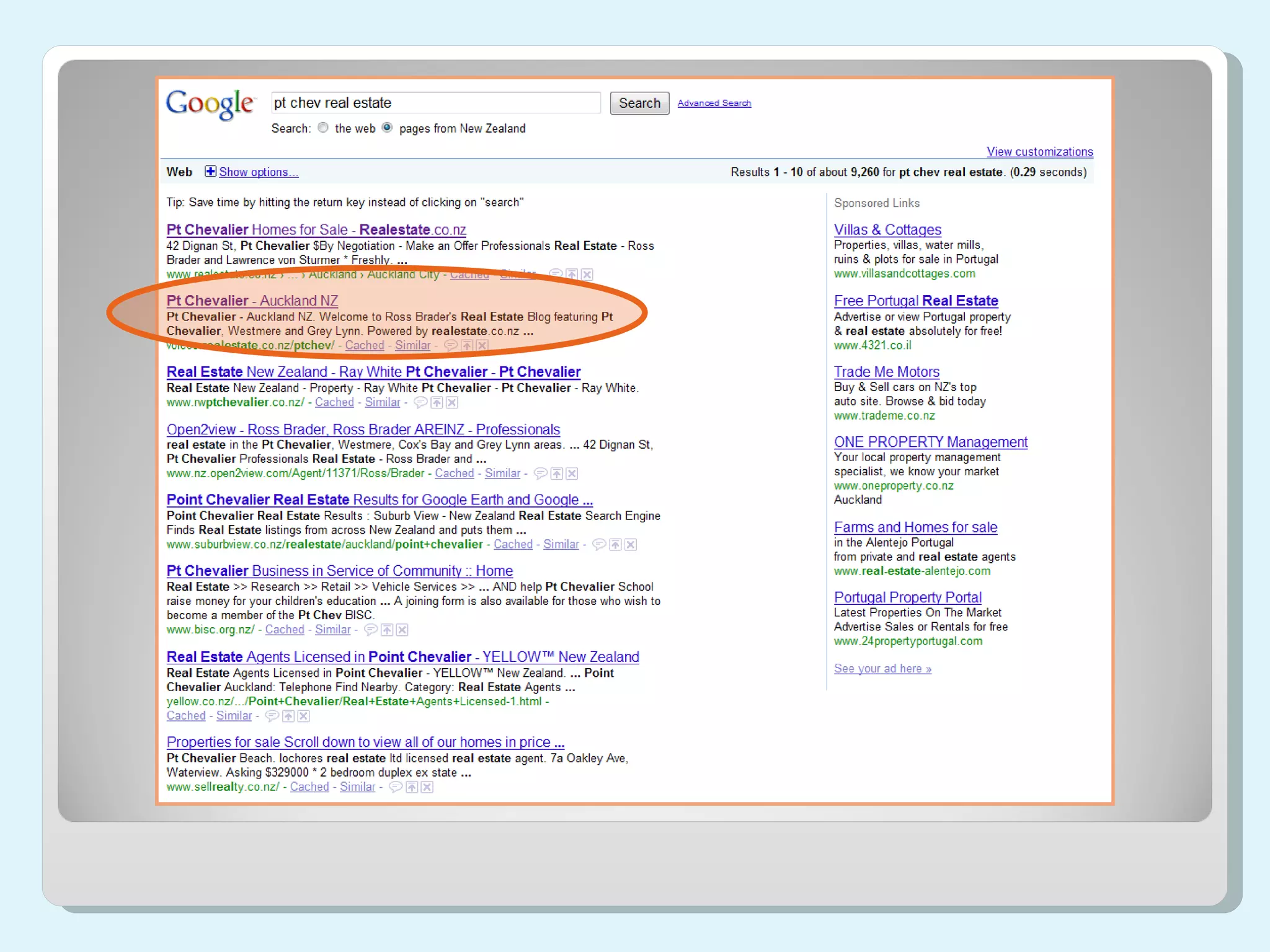Viewport: 1270px width, 952px height.
Task: Promote the sellrealty.co.nz result
Action: click(x=412, y=787)
